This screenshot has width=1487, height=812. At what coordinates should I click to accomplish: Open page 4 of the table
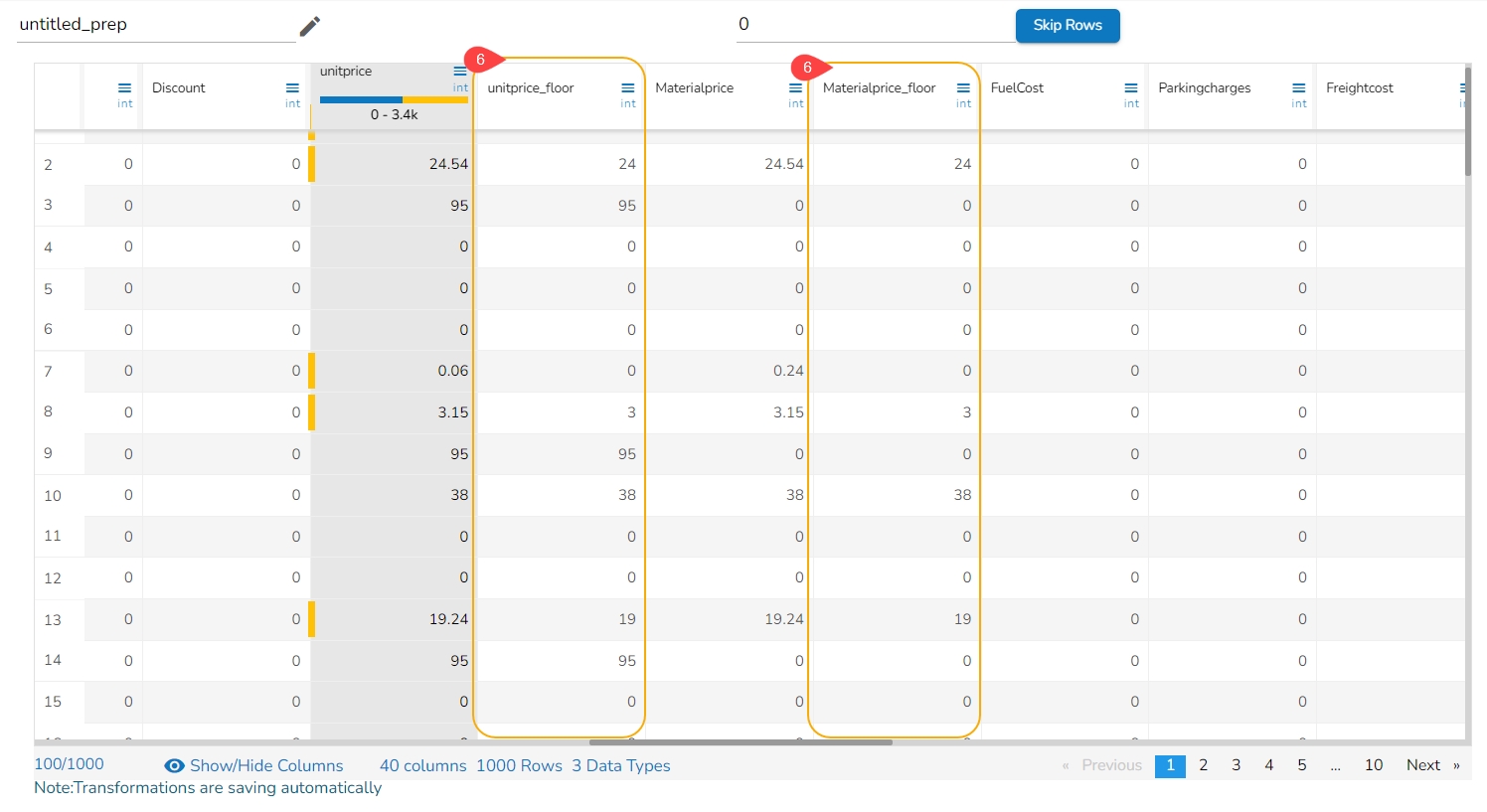1268,764
